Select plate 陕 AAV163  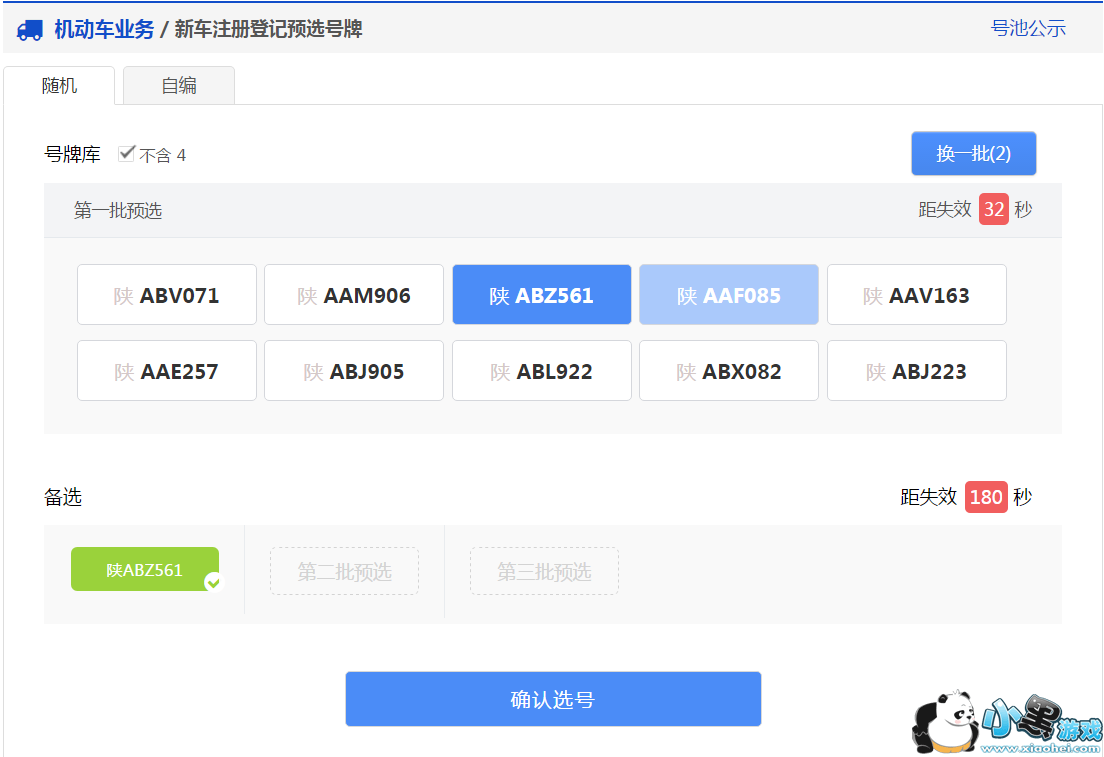(x=917, y=295)
